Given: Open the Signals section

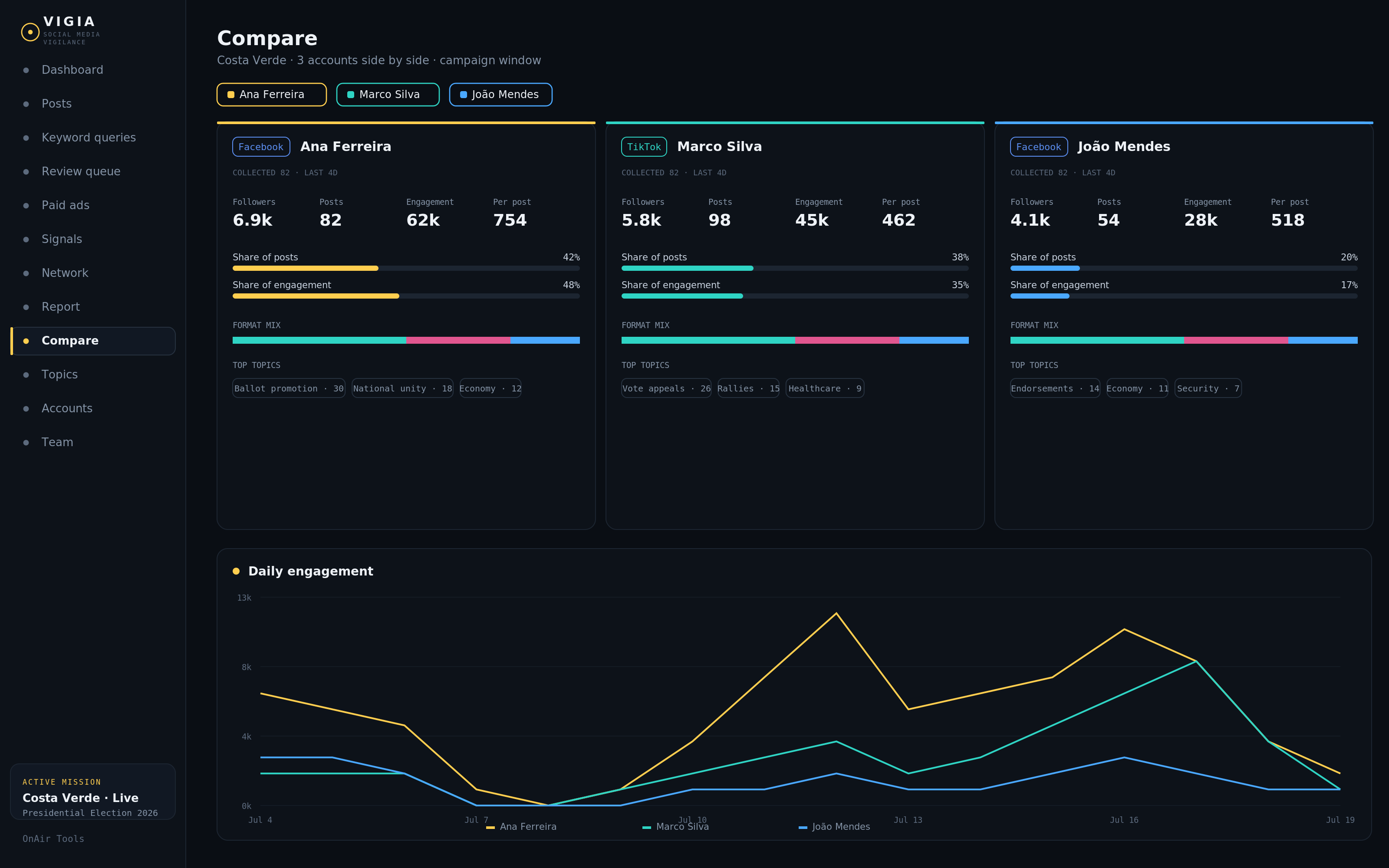Looking at the screenshot, I should [93, 240].
